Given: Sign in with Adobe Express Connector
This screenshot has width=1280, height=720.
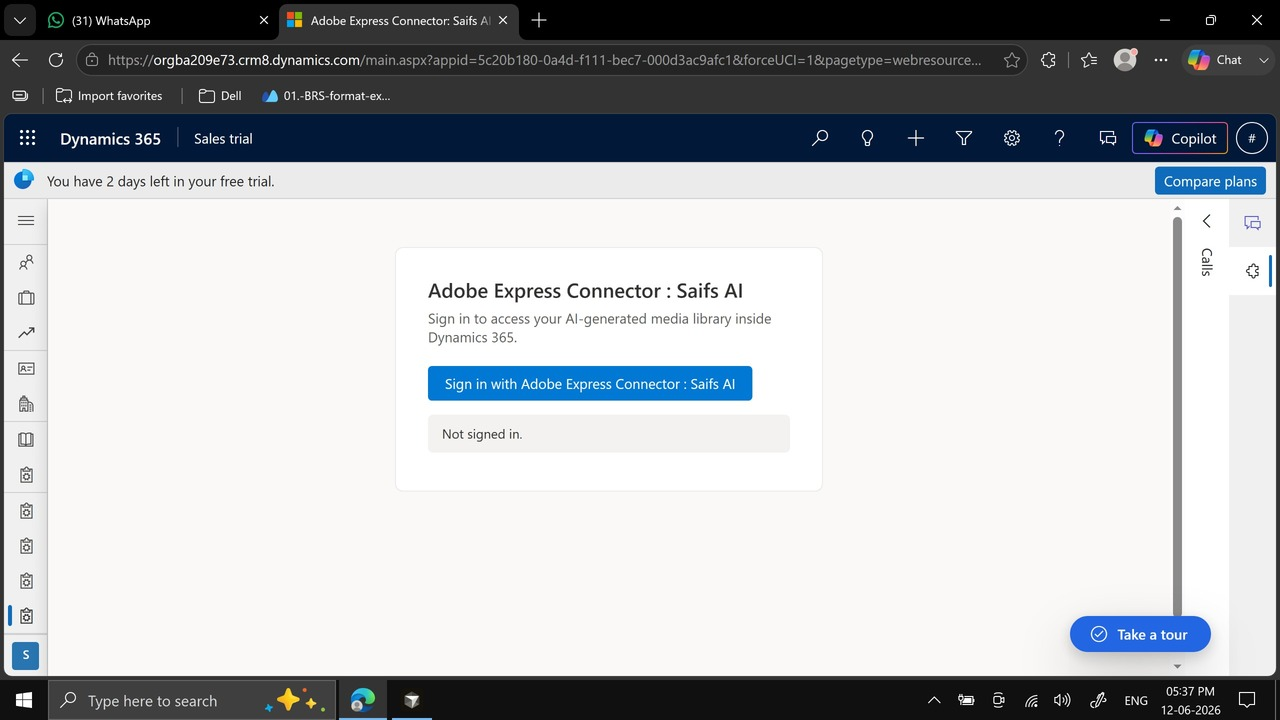Looking at the screenshot, I should click(x=590, y=384).
